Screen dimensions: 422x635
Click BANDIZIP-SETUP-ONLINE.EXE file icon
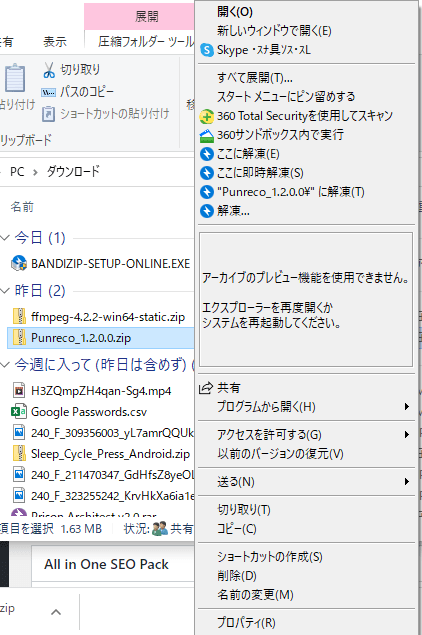(x=19, y=263)
